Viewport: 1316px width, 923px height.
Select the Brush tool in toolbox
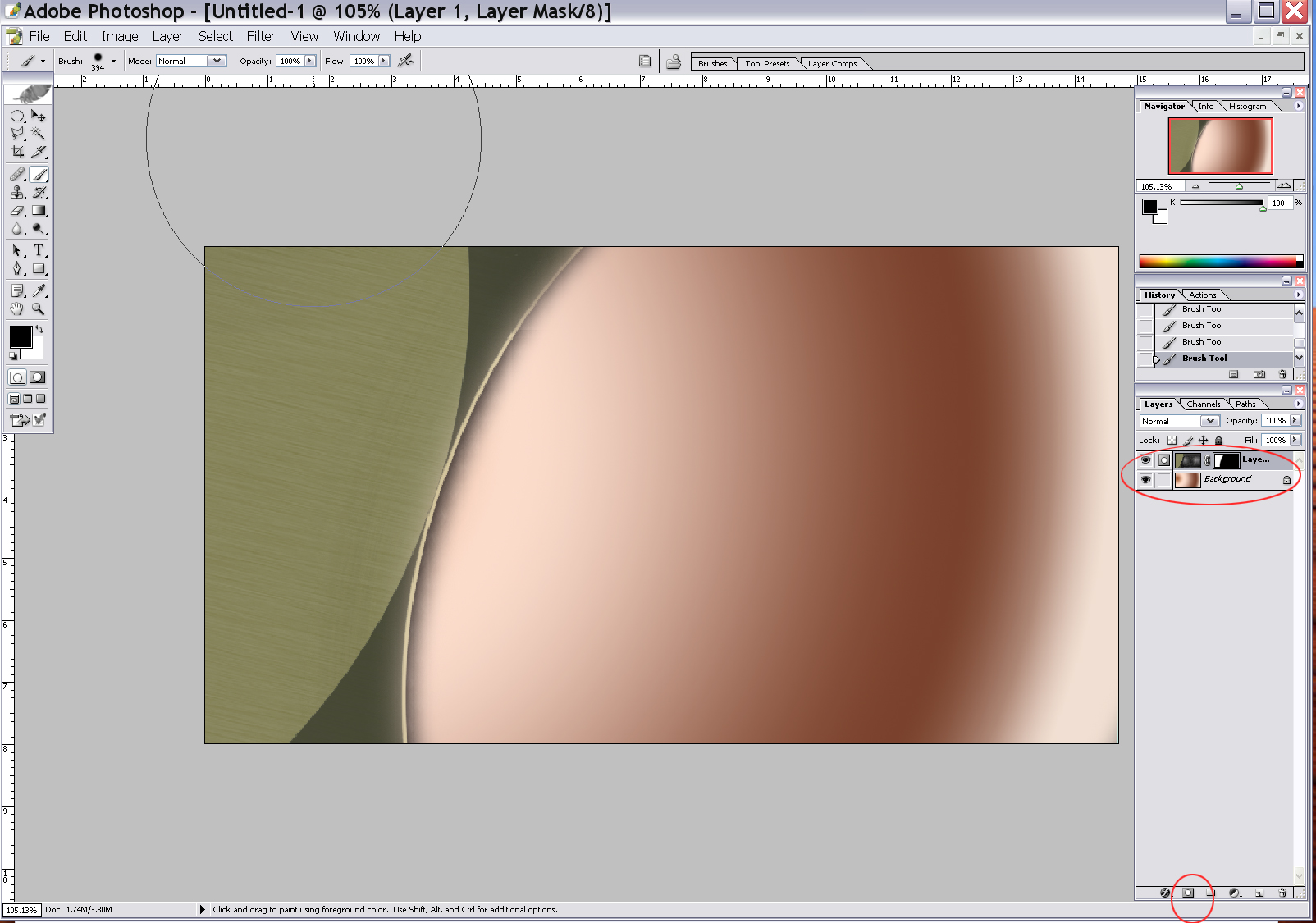39,174
